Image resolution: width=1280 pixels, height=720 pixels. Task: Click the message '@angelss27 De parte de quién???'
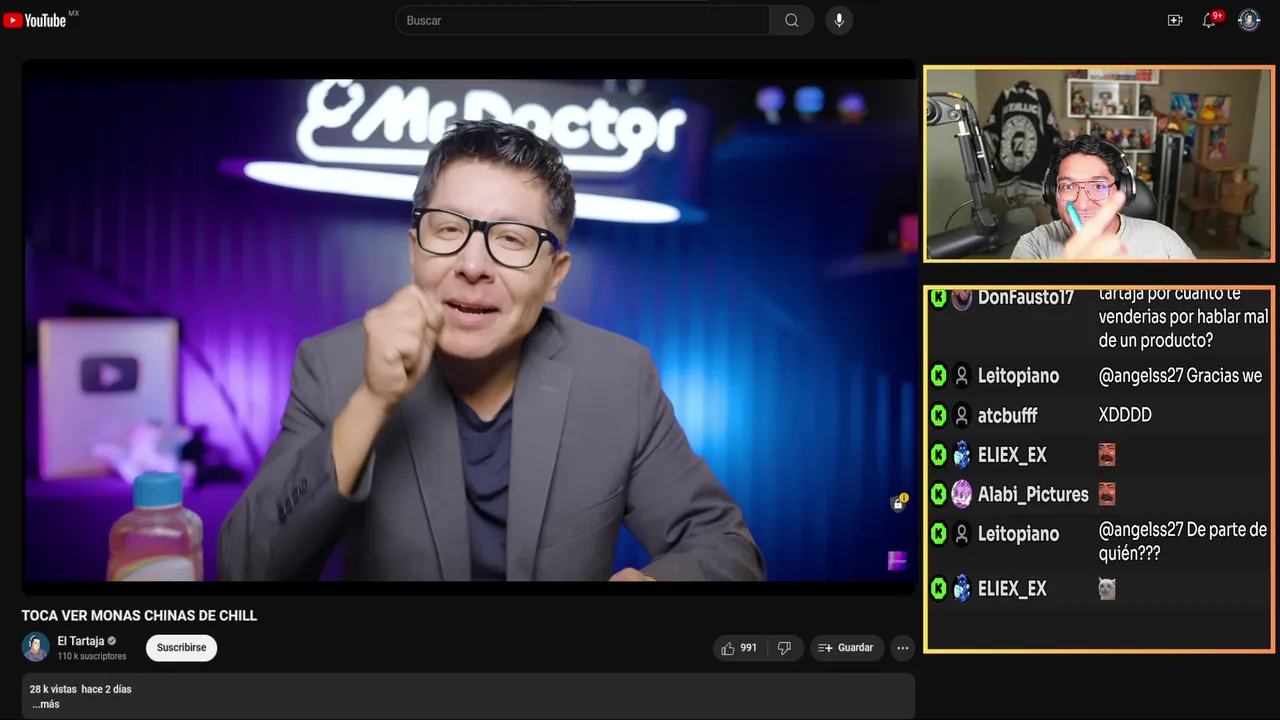[x=1183, y=541]
